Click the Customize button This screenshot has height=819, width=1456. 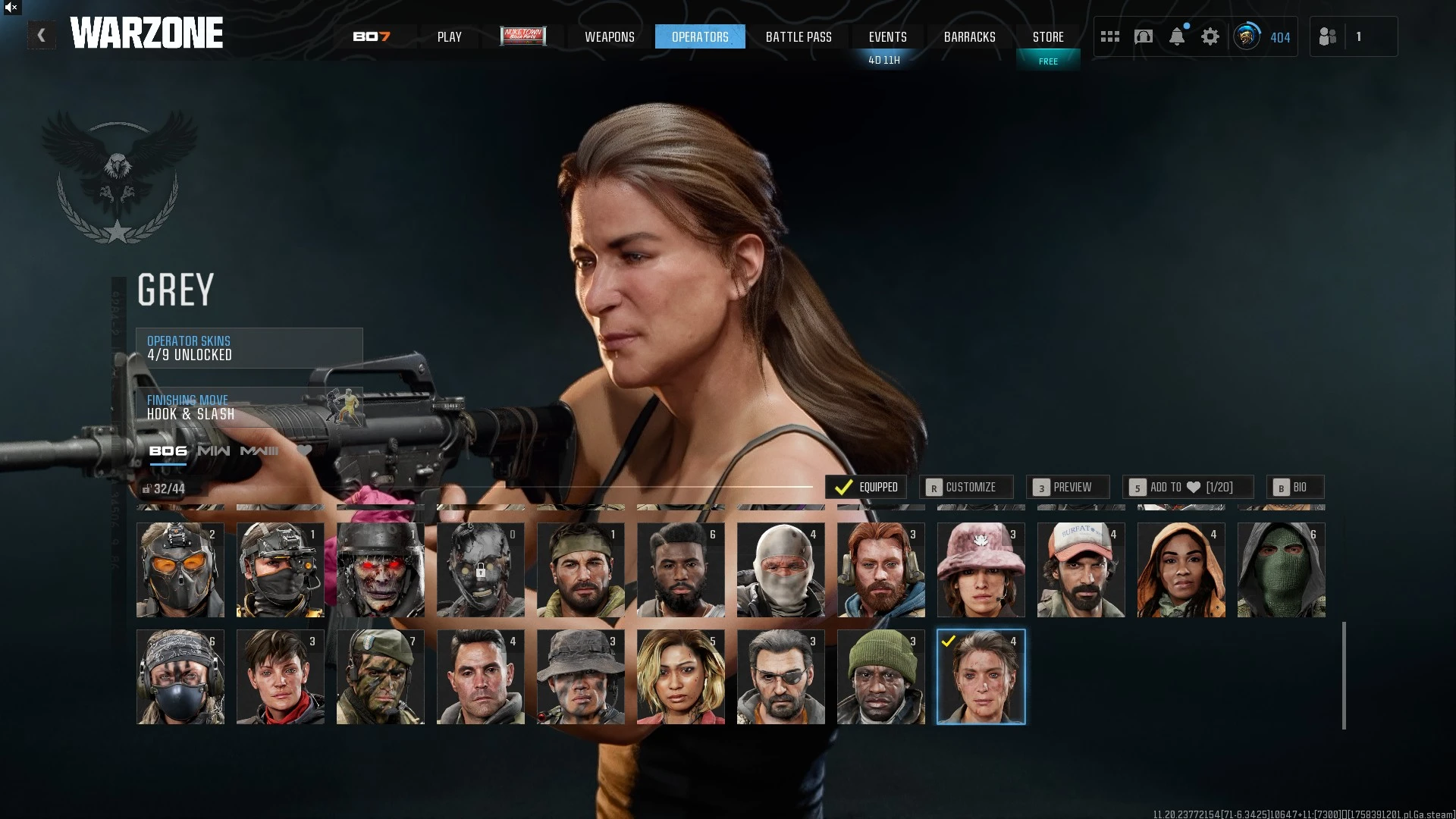965,487
